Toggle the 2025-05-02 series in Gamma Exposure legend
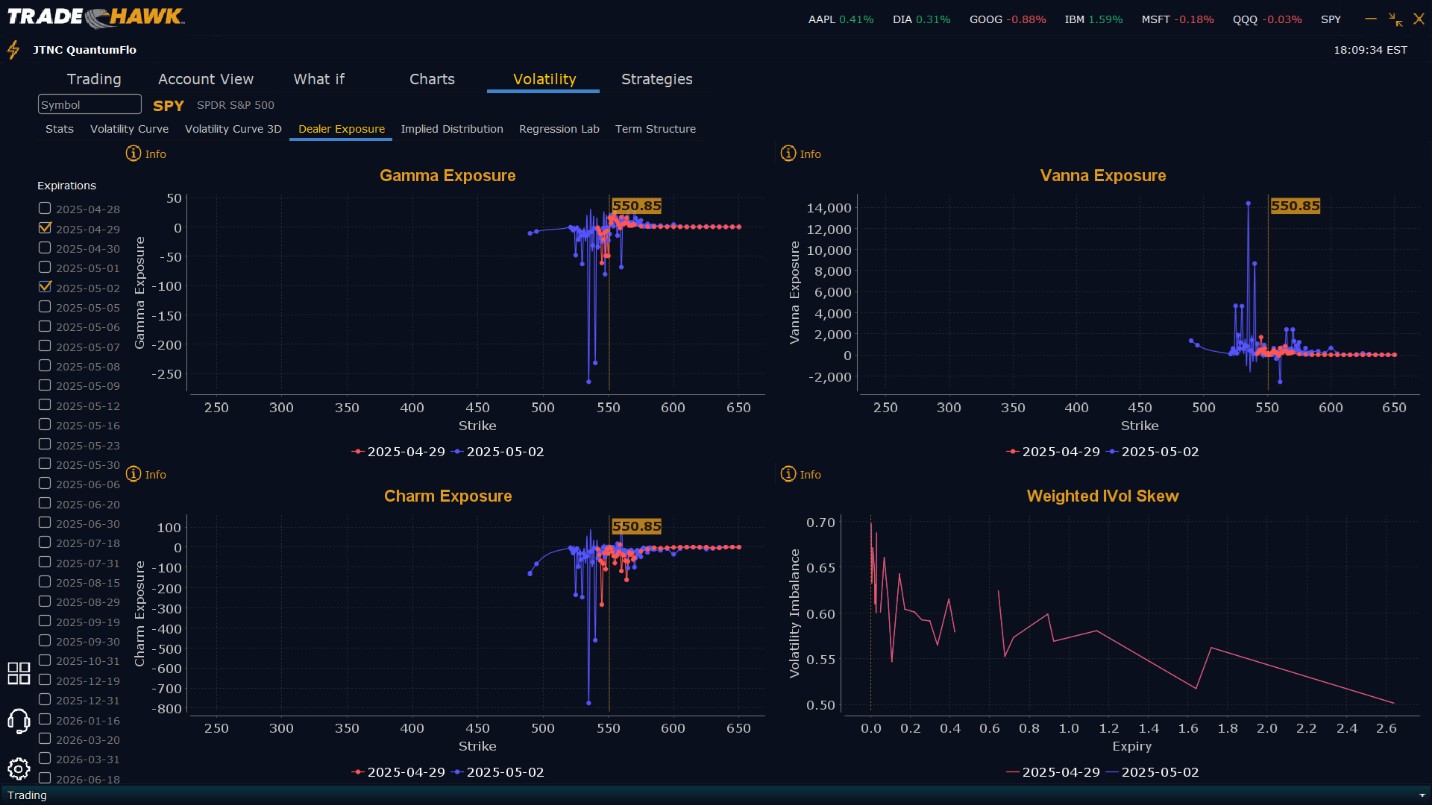This screenshot has height=805, width=1432. pos(498,452)
